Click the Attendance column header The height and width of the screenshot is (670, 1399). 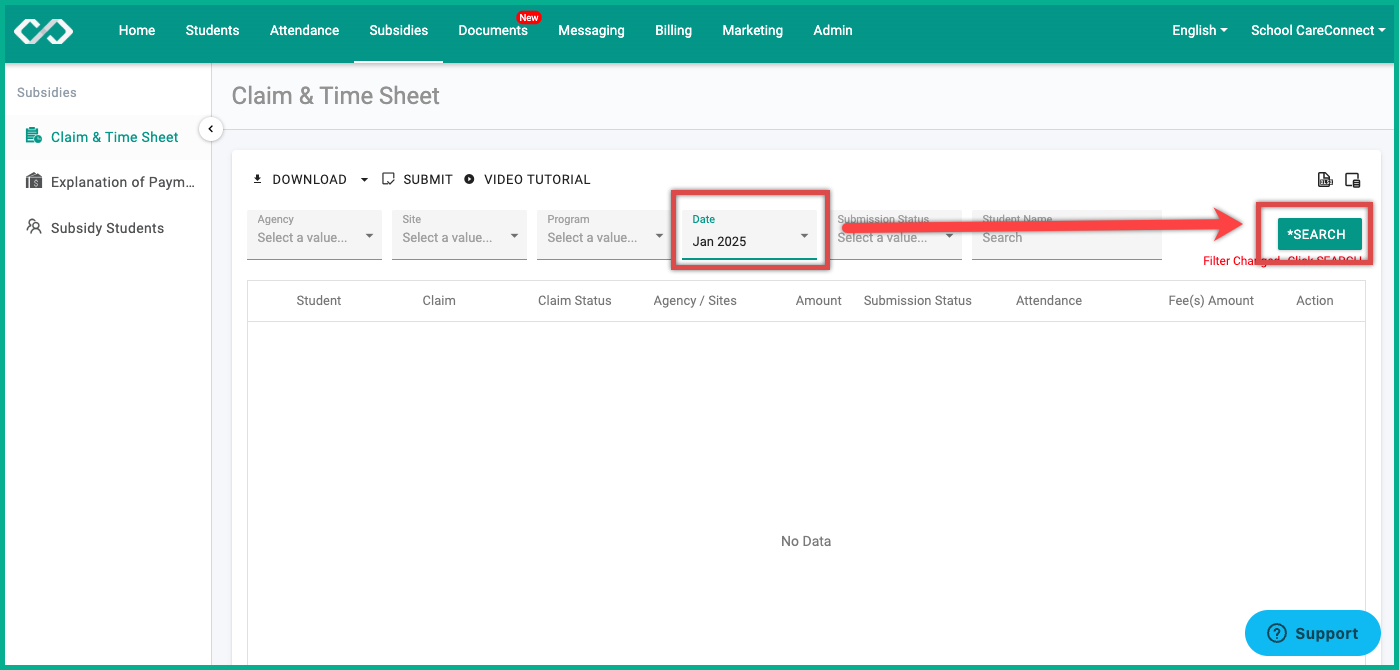pyautogui.click(x=1049, y=300)
